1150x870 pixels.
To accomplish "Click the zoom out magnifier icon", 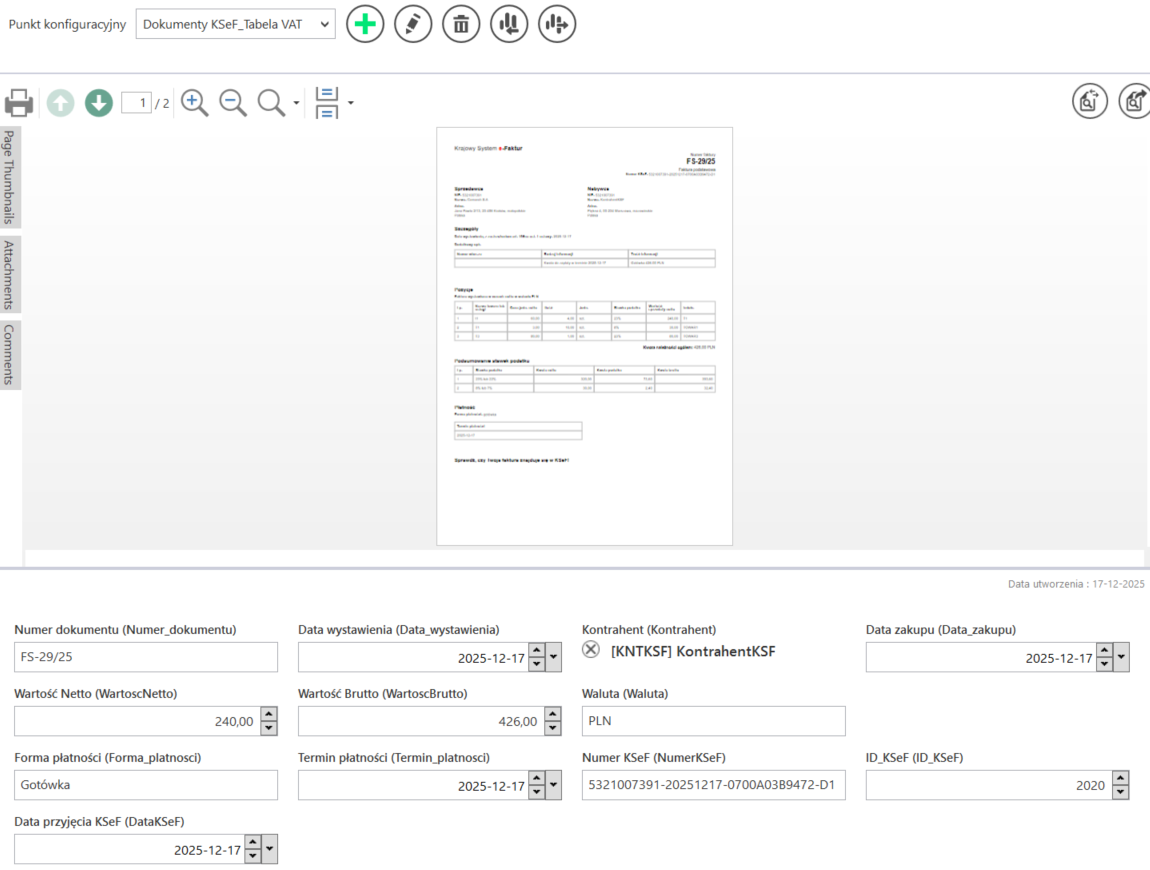I will [233, 102].
